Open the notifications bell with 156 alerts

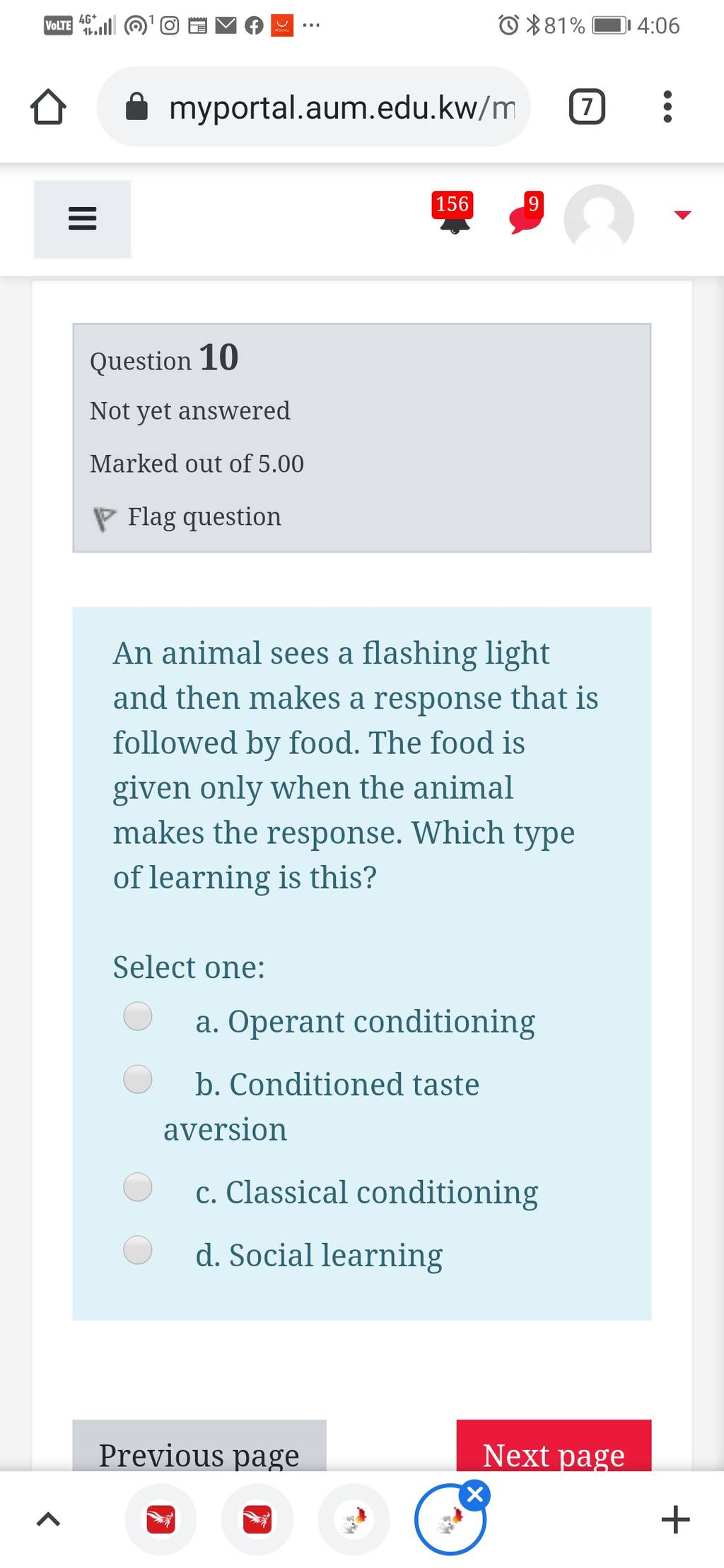(453, 213)
